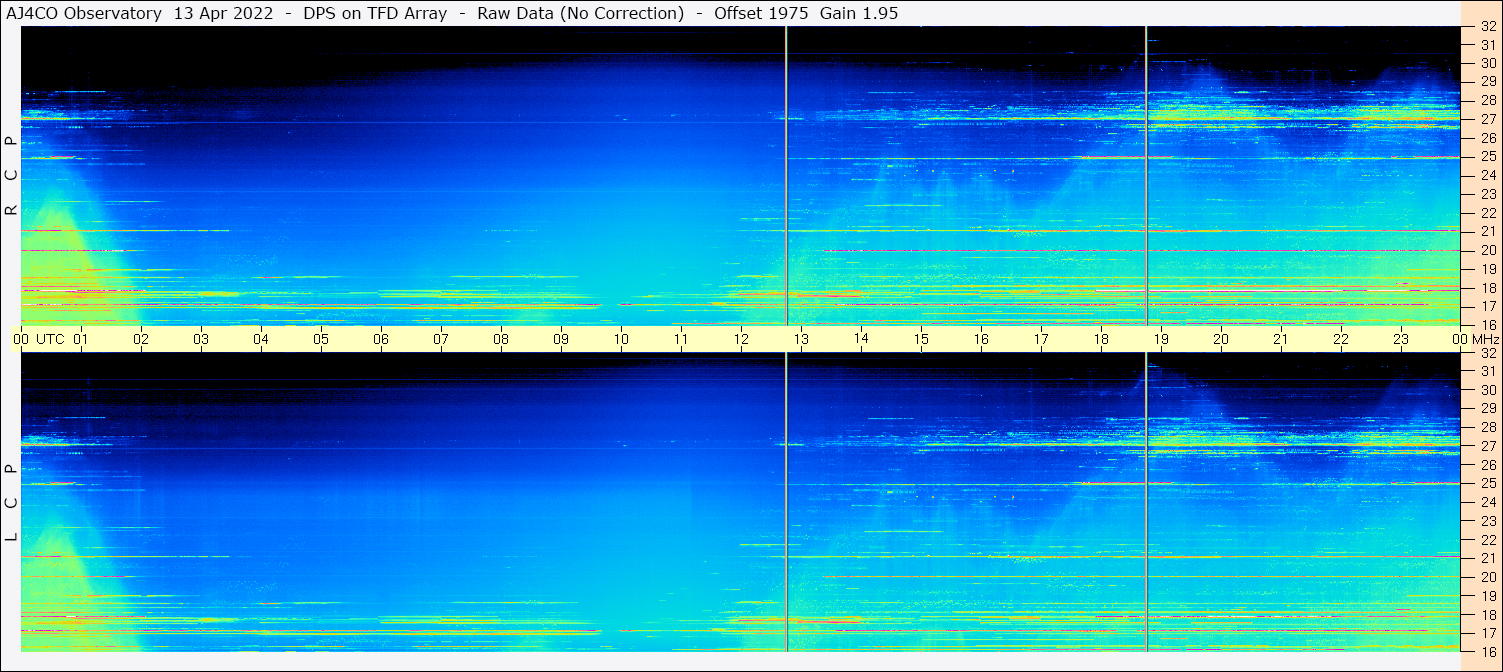This screenshot has height=672, width=1503.
Task: Click the 25 MHz label on the RCP frequency scale
Action: (1488, 157)
